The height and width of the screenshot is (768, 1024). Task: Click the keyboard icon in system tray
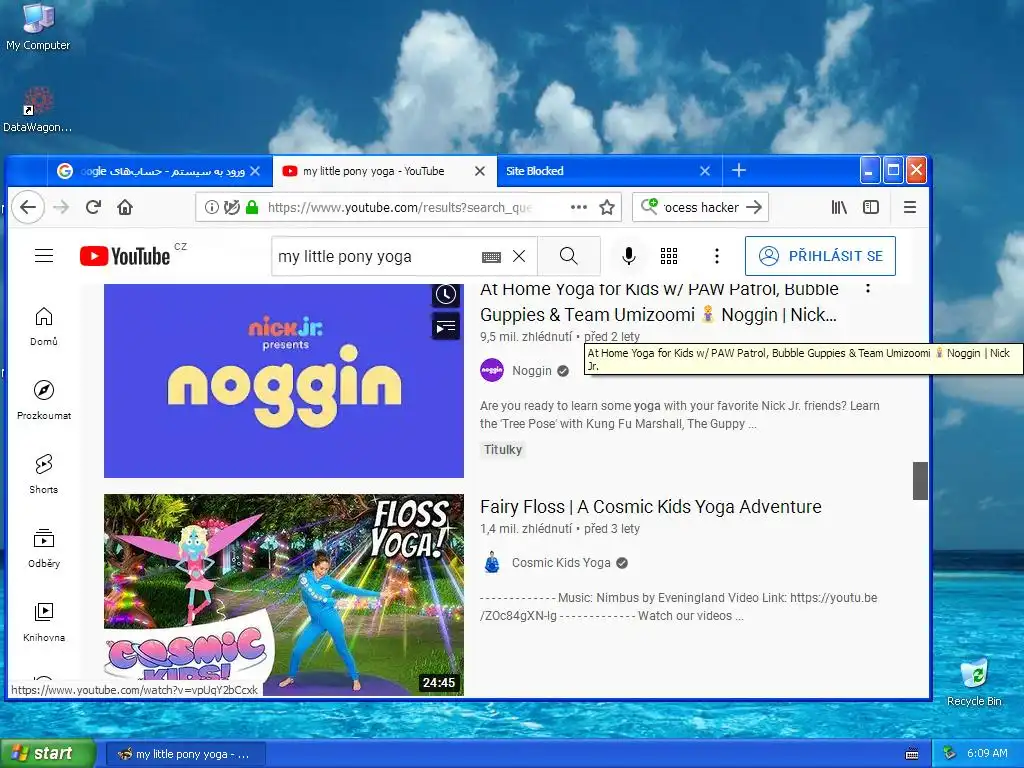pos(912,754)
